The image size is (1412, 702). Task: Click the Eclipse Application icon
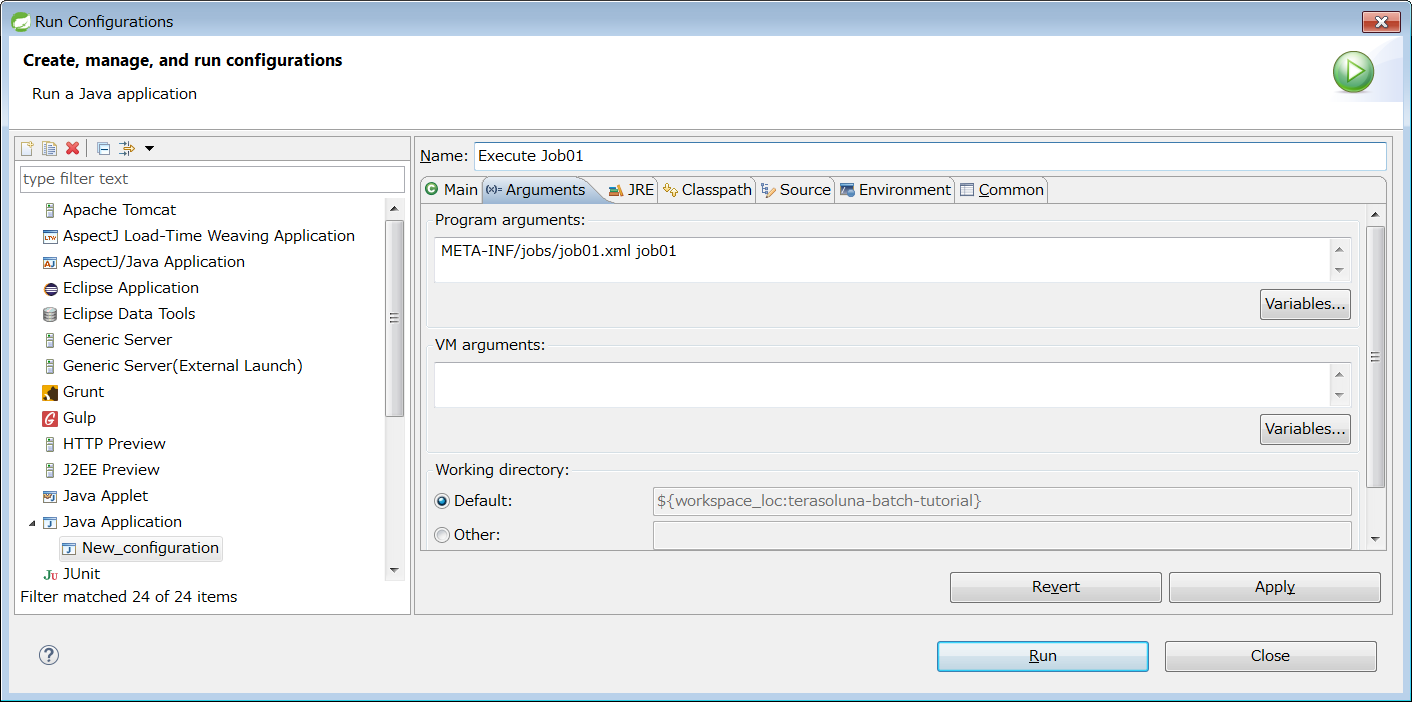[50, 288]
